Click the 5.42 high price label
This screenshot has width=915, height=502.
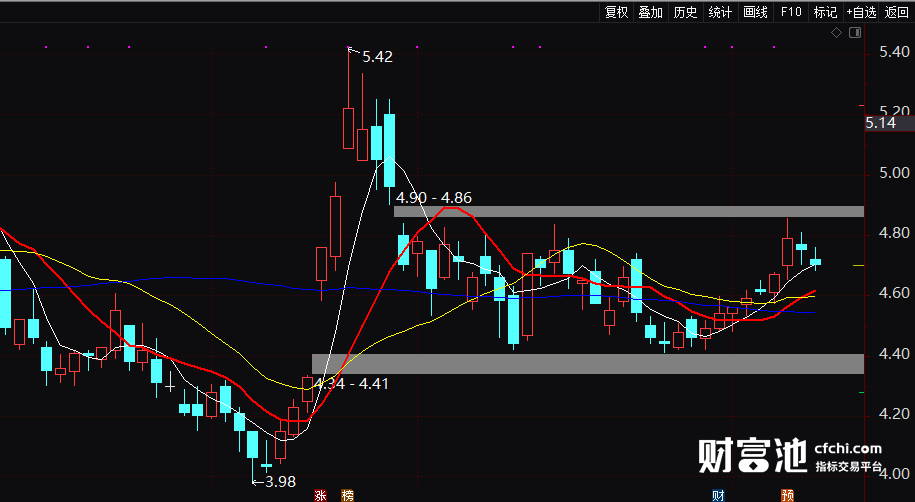tap(377, 57)
